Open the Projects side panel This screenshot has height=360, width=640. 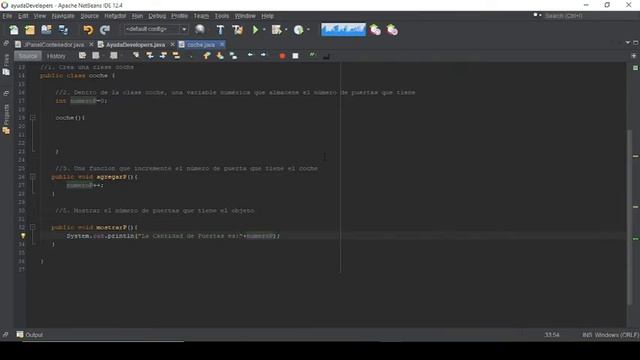coord(6,118)
